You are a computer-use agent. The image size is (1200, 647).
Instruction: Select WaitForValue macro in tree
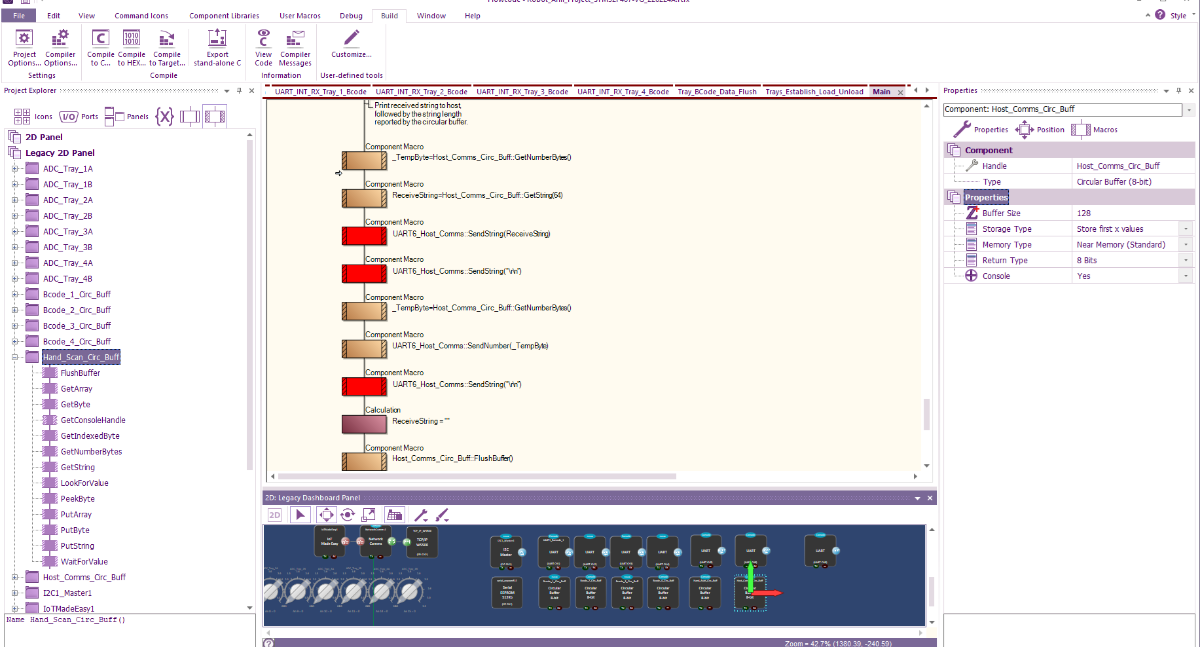coord(84,561)
